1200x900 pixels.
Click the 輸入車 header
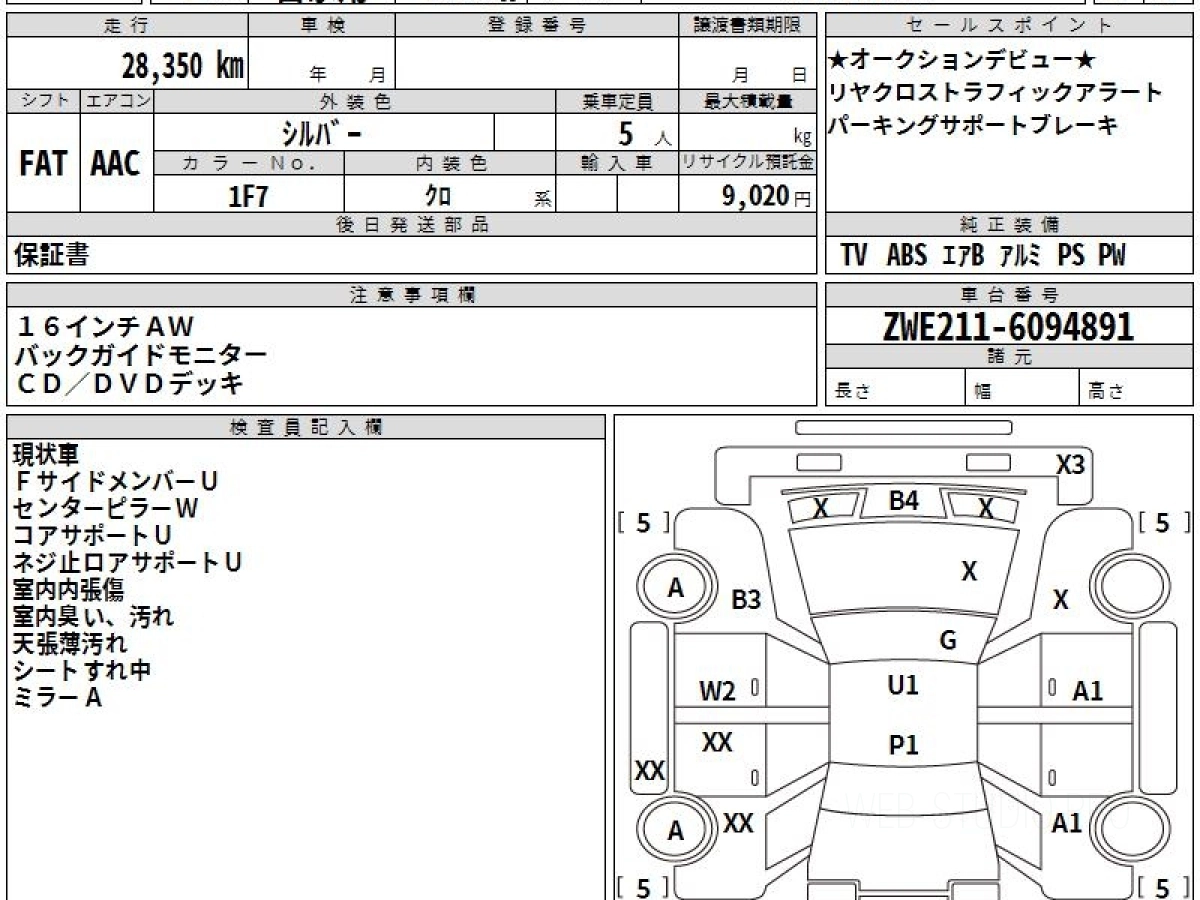pos(617,163)
